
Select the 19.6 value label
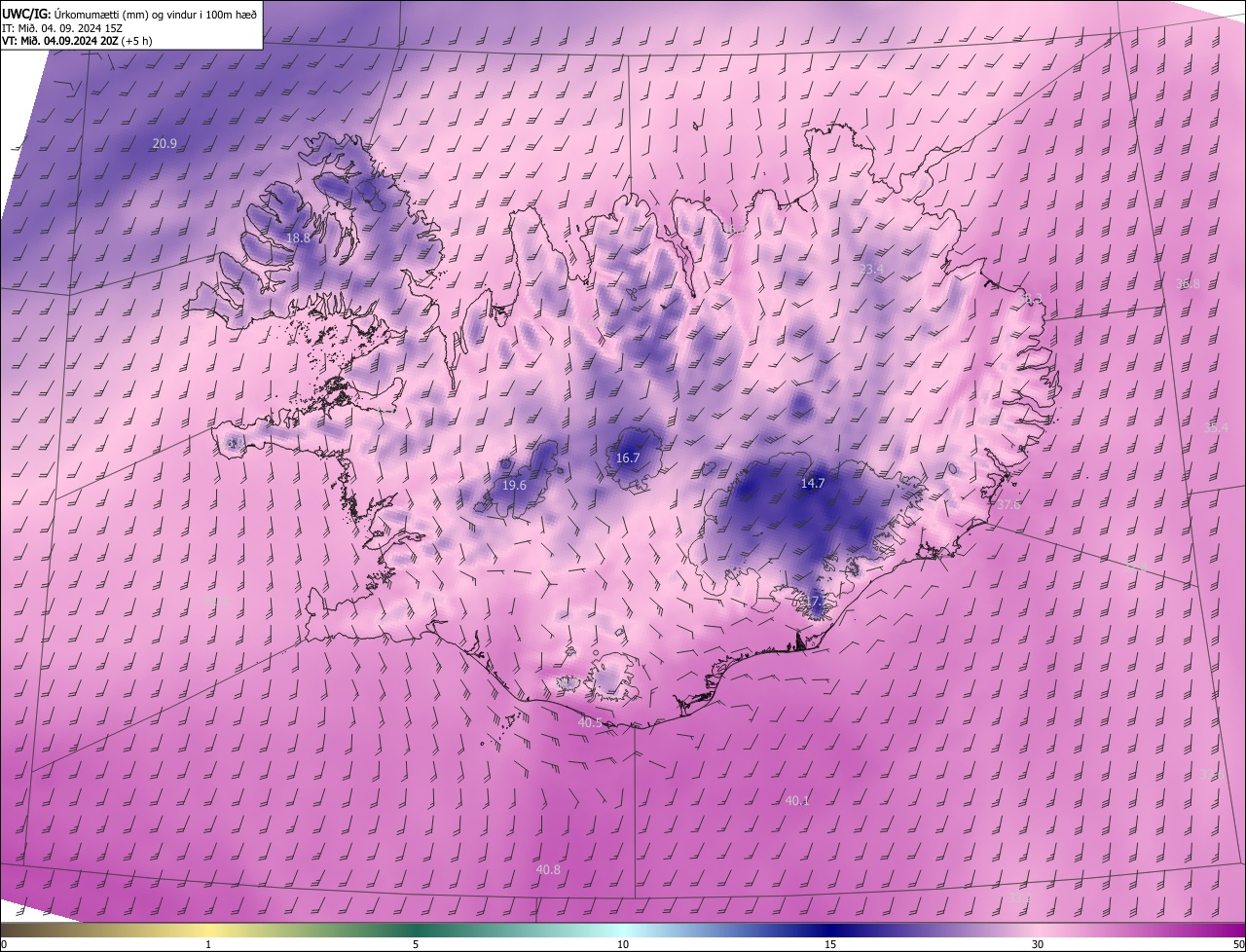point(514,485)
